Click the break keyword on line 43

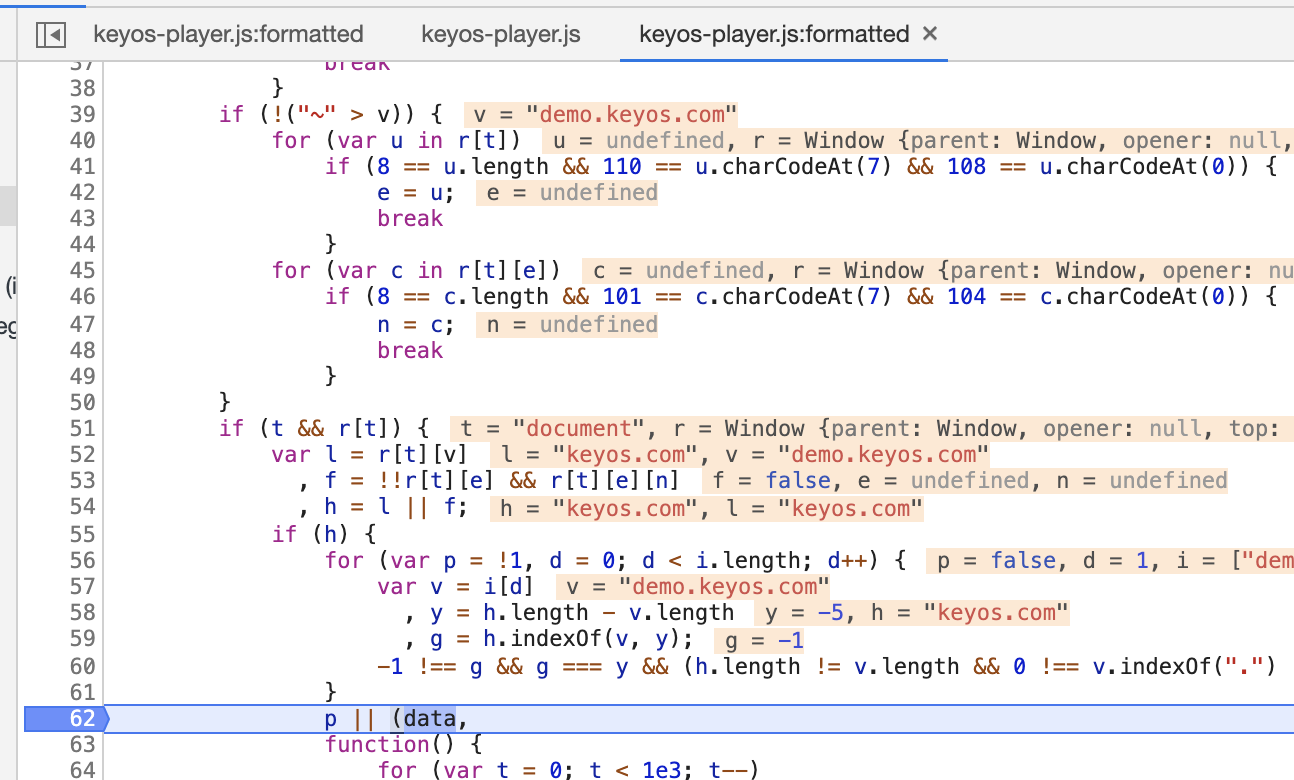pyautogui.click(x=409, y=218)
